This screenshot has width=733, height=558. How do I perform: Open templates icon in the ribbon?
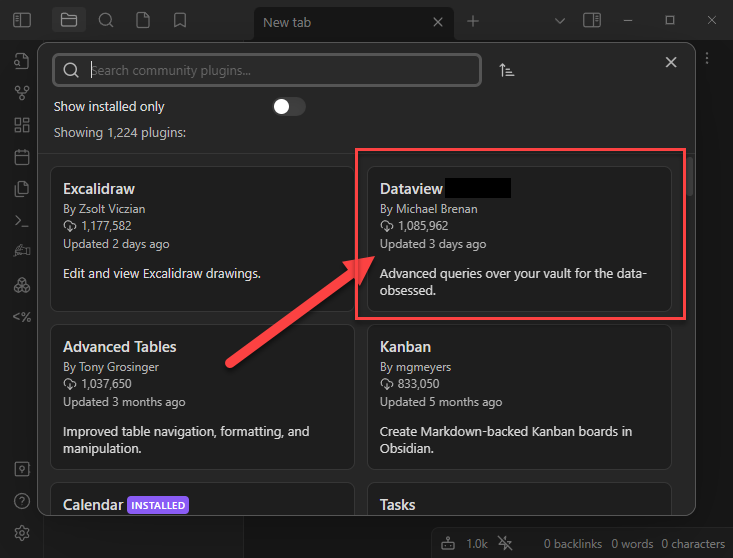tap(22, 189)
